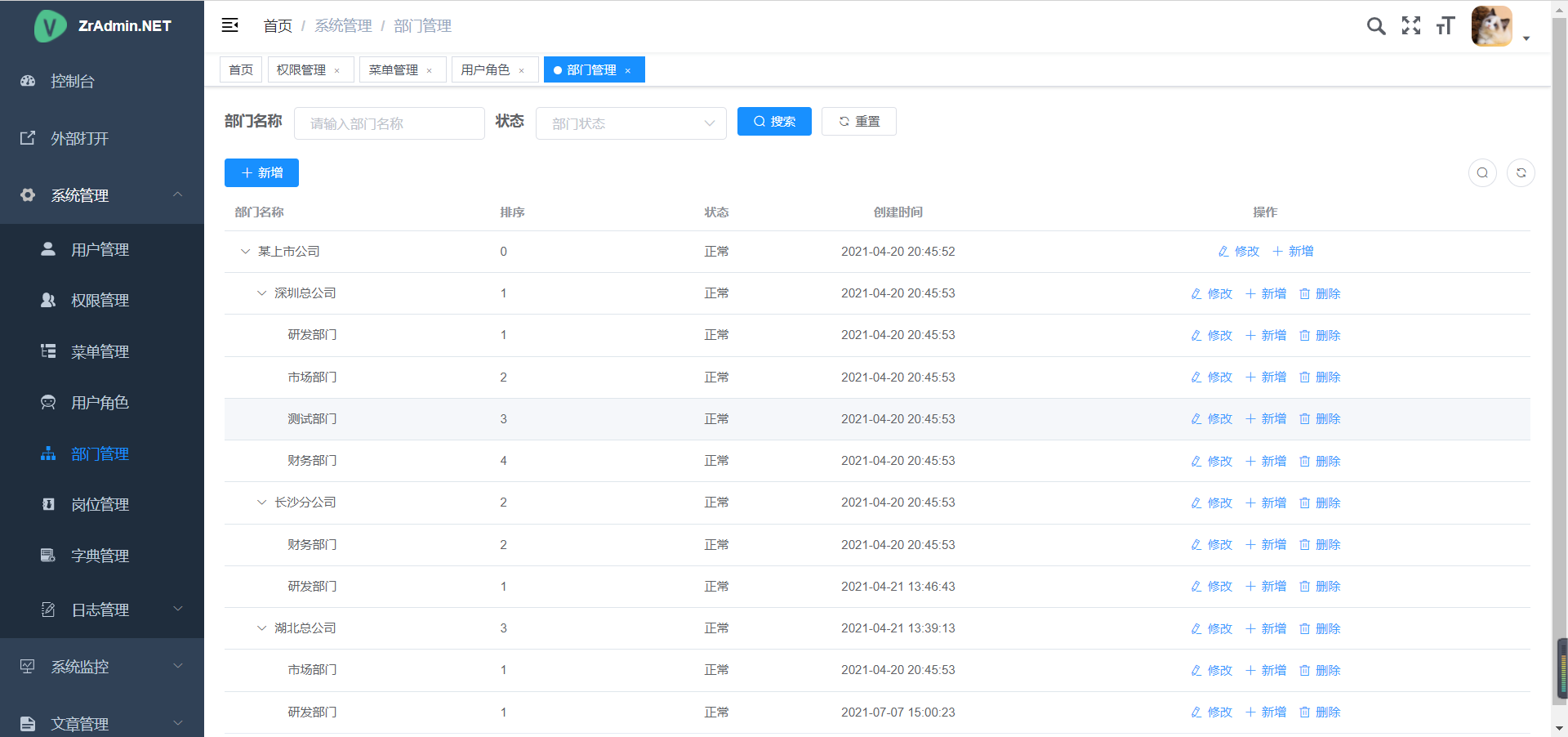Screen dimensions: 1568x737
Task: Toggle search bar visibility with round search icon
Action: [1482, 173]
